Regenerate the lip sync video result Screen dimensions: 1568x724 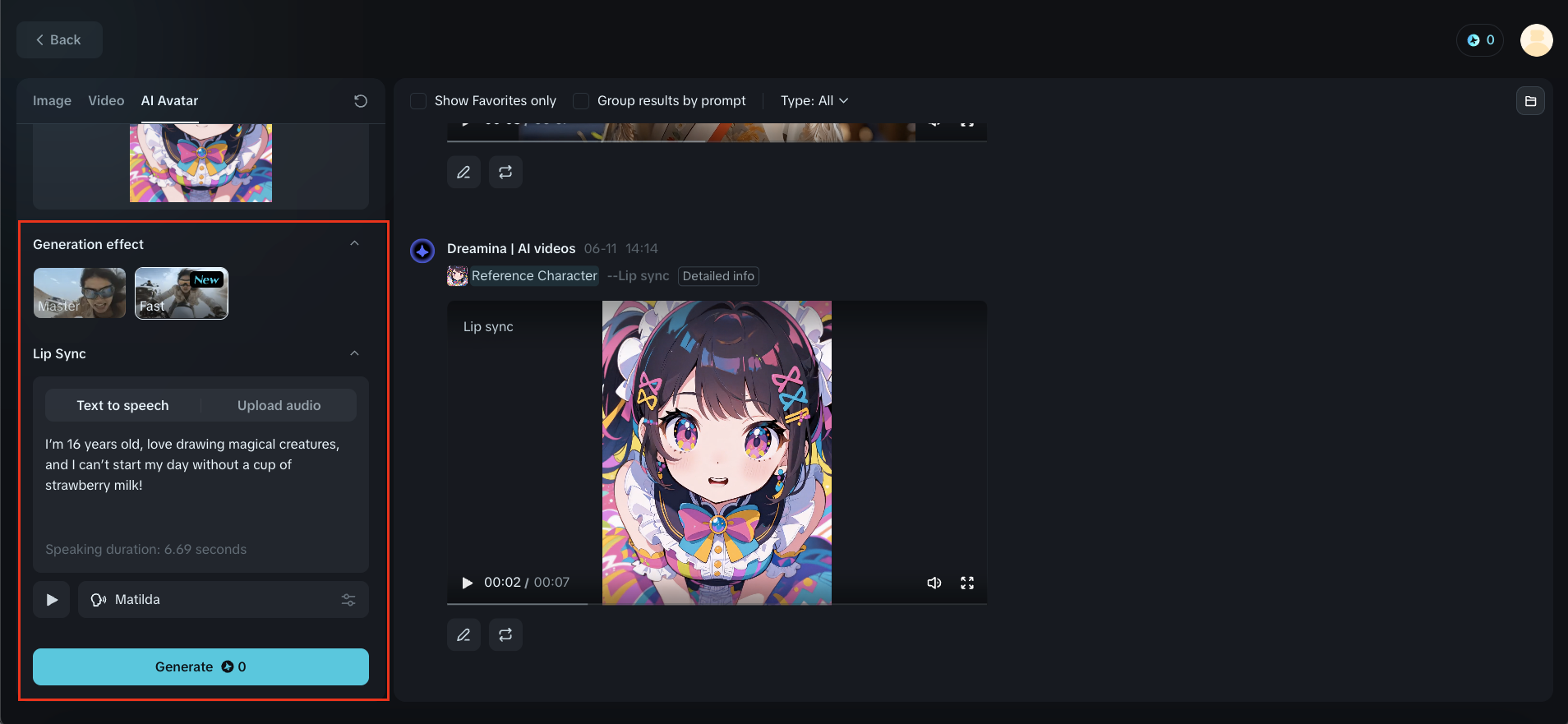pyautogui.click(x=505, y=634)
